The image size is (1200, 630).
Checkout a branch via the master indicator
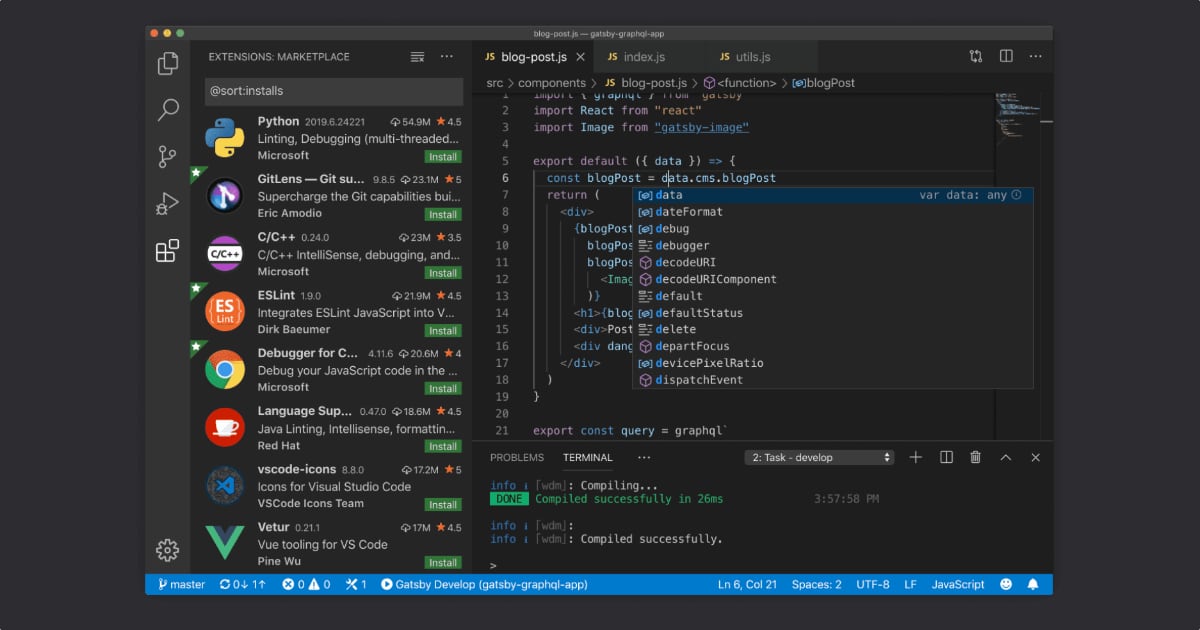coord(180,584)
